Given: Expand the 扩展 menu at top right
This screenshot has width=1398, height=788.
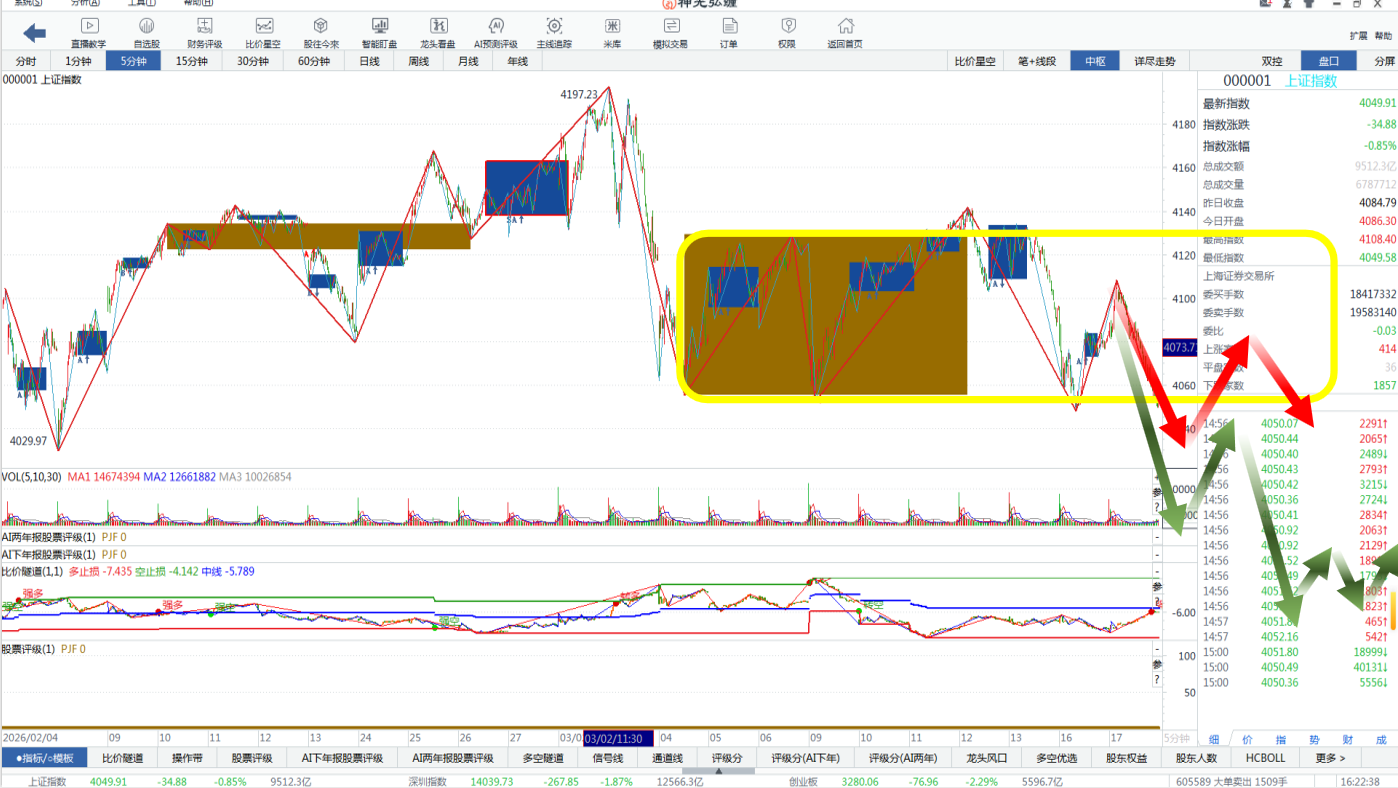Looking at the screenshot, I should (x=1358, y=36).
